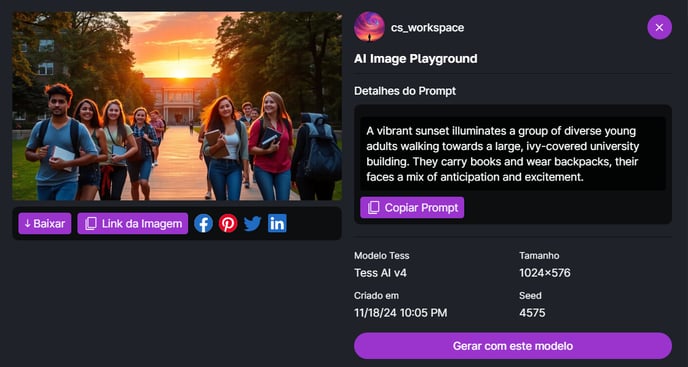Select the 1024×576 size value
The width and height of the screenshot is (688, 367).
coord(545,273)
